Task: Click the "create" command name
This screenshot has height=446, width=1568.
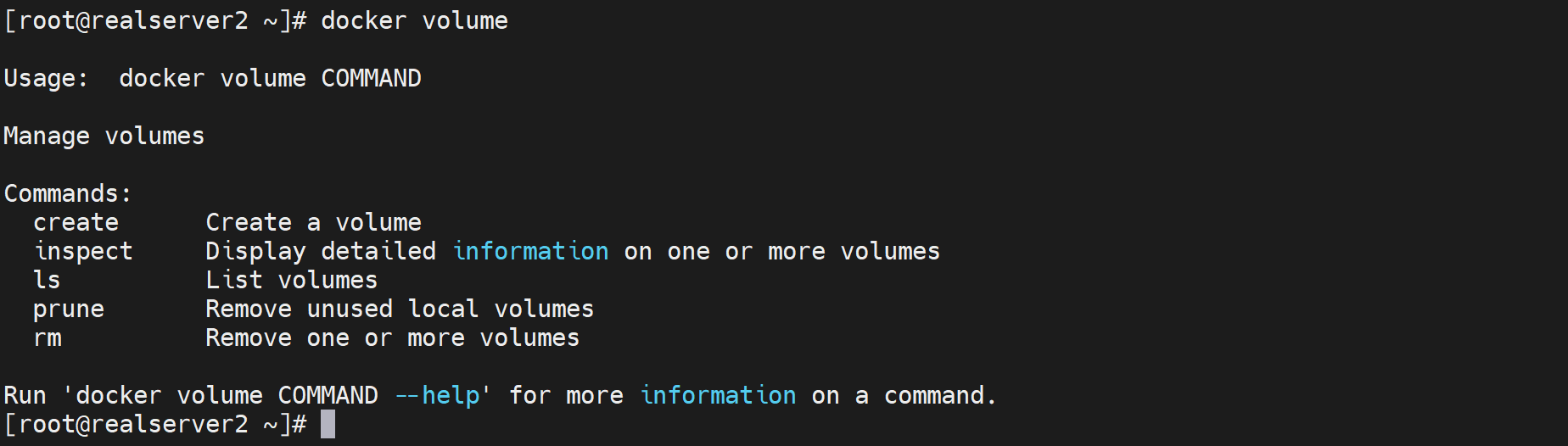Action: (x=76, y=223)
